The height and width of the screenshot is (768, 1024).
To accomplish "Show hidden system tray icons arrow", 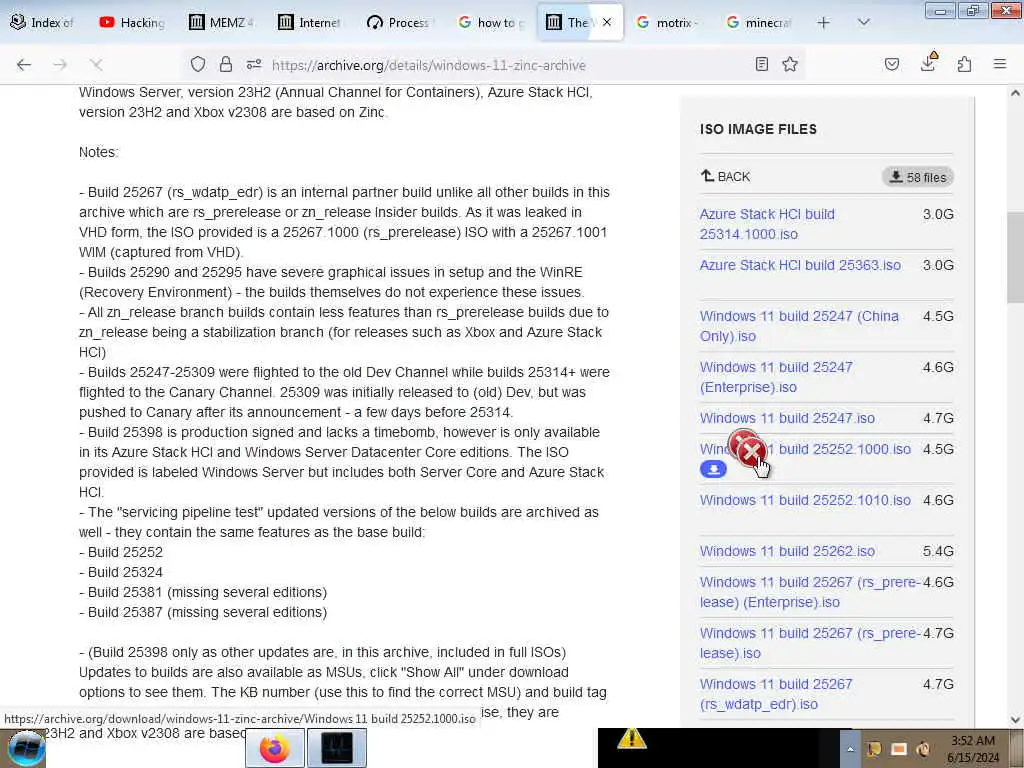I will pyautogui.click(x=850, y=749).
